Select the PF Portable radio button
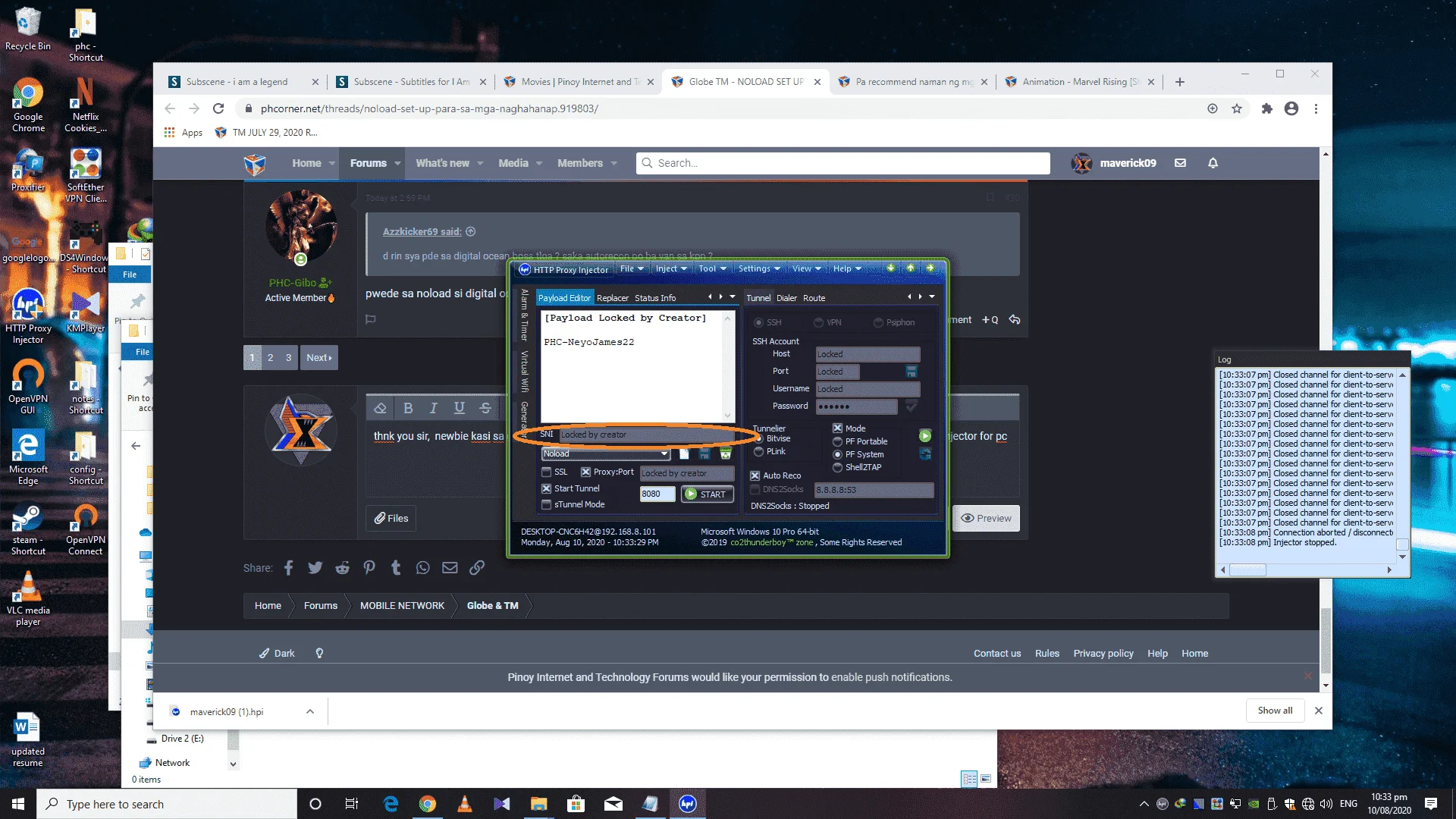 coord(838,441)
